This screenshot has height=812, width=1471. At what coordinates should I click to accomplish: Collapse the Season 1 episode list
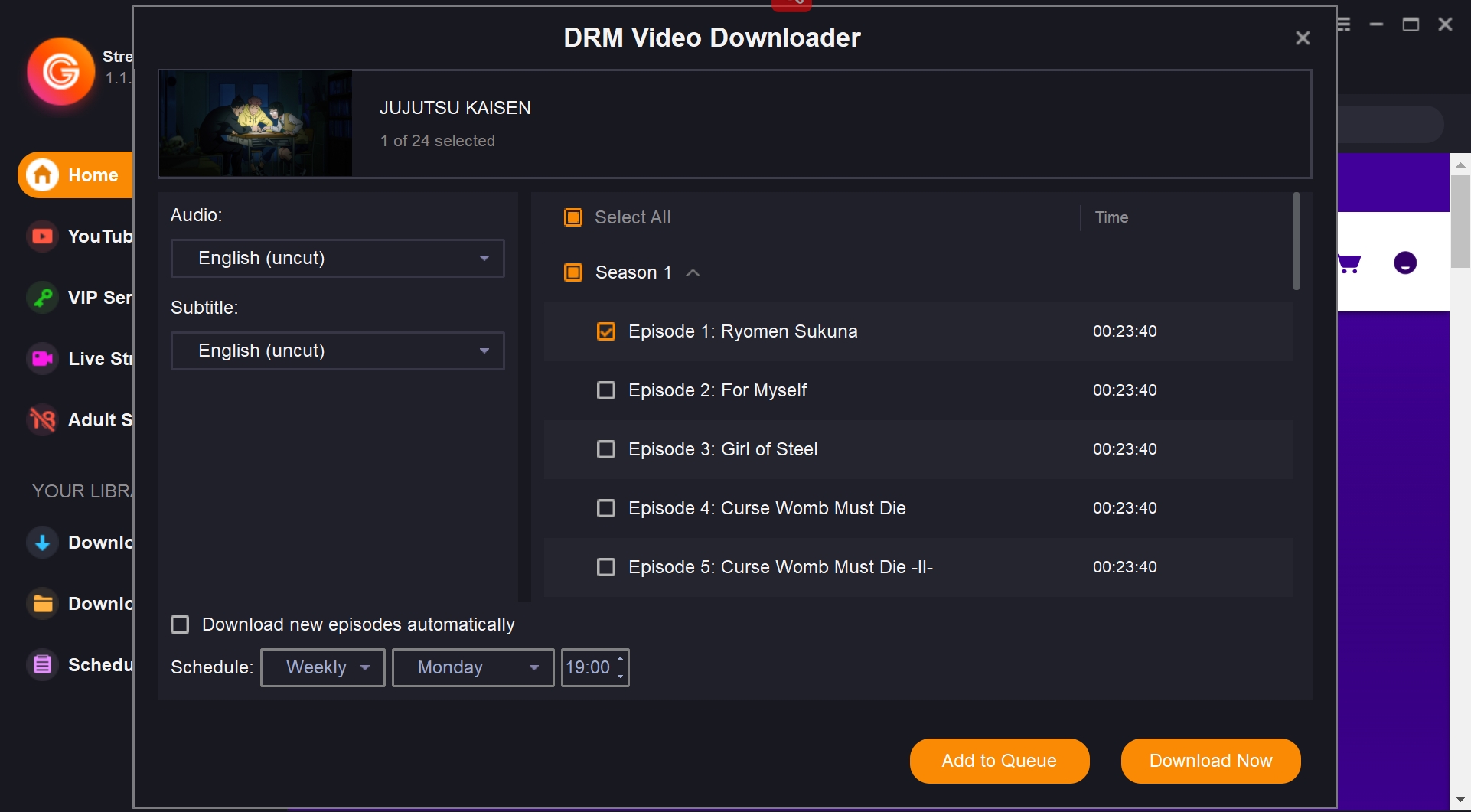click(x=693, y=272)
